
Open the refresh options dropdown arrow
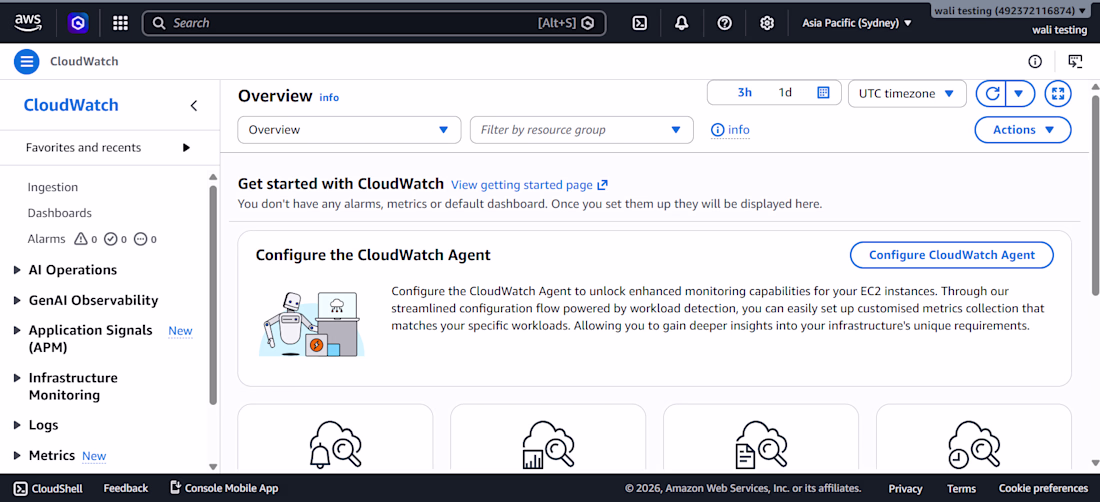tap(1021, 93)
